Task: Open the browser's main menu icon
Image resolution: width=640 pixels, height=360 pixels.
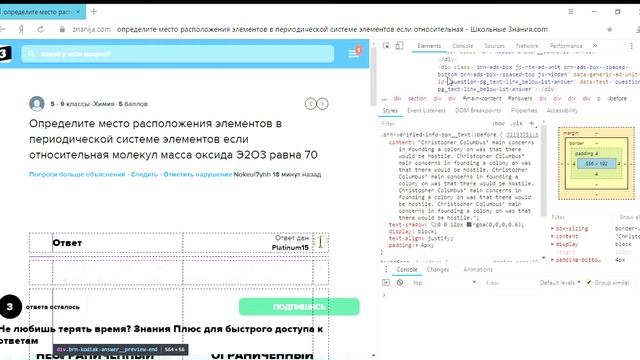Action: (x=571, y=12)
